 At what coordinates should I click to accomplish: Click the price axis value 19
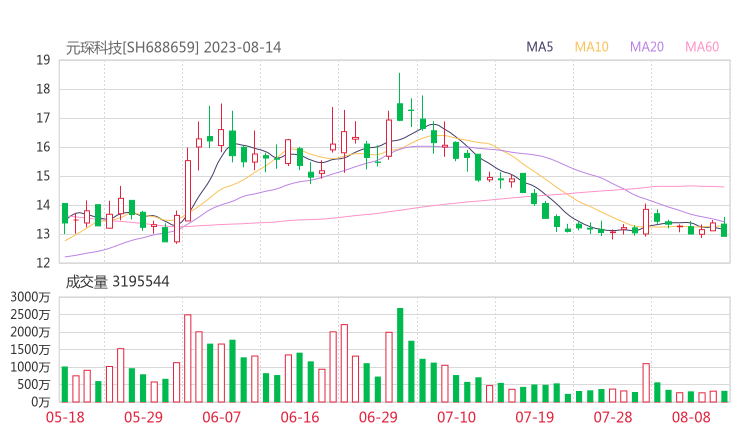click(x=43, y=60)
